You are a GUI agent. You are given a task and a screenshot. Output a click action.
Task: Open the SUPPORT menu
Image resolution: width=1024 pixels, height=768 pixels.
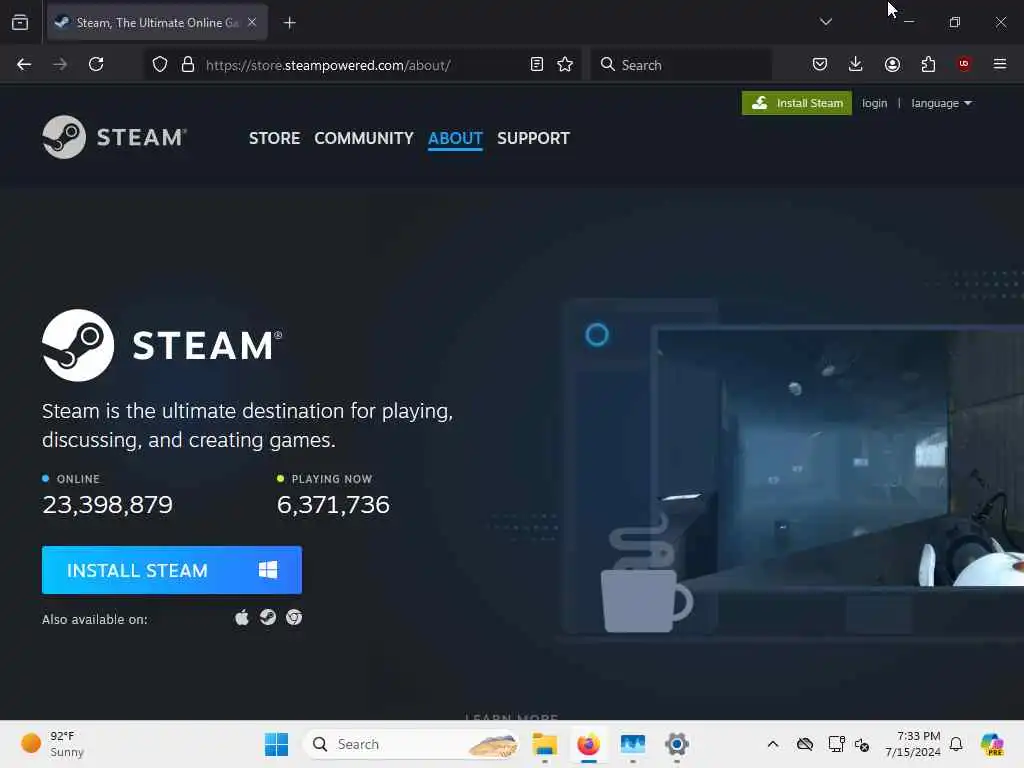534,138
